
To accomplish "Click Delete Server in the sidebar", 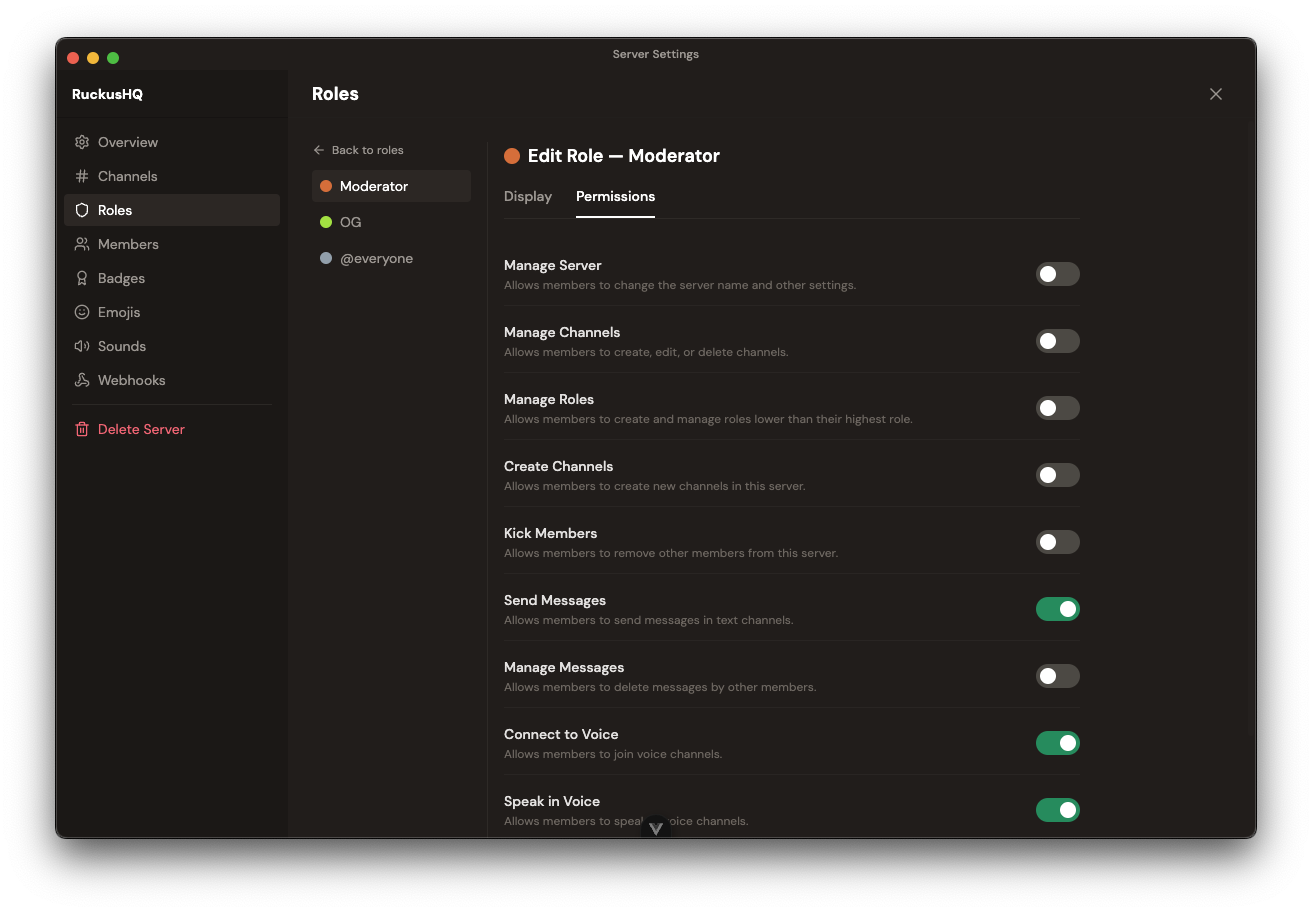I will point(140,429).
